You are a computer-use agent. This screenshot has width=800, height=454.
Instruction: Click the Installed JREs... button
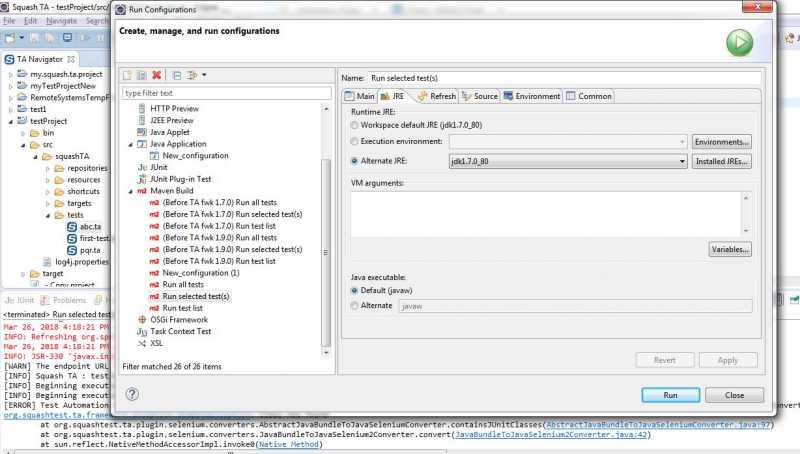point(722,160)
